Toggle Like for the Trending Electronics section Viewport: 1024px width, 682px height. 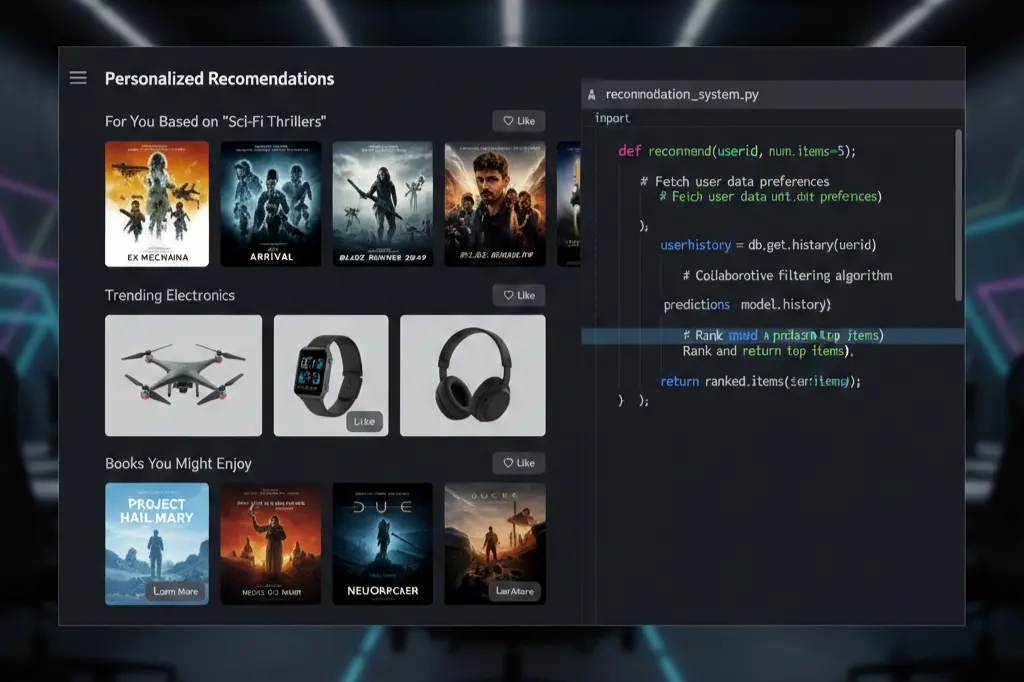pos(518,294)
